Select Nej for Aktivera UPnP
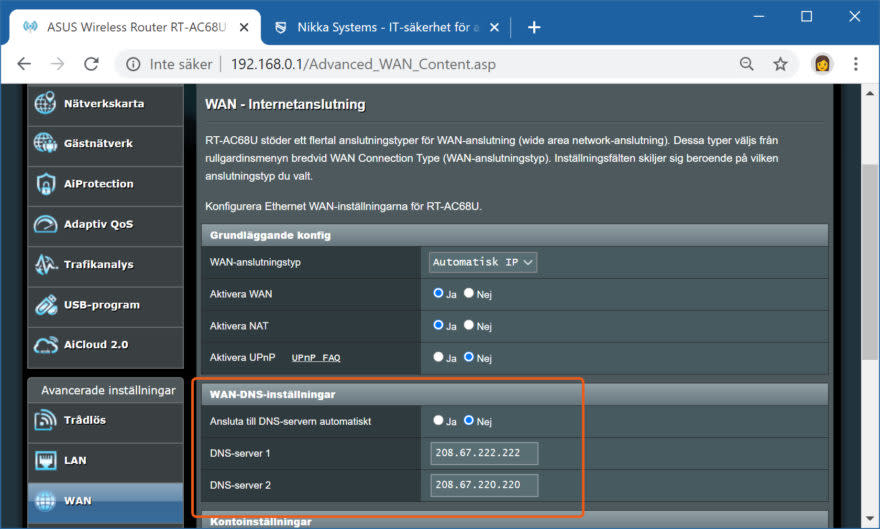 [x=469, y=357]
